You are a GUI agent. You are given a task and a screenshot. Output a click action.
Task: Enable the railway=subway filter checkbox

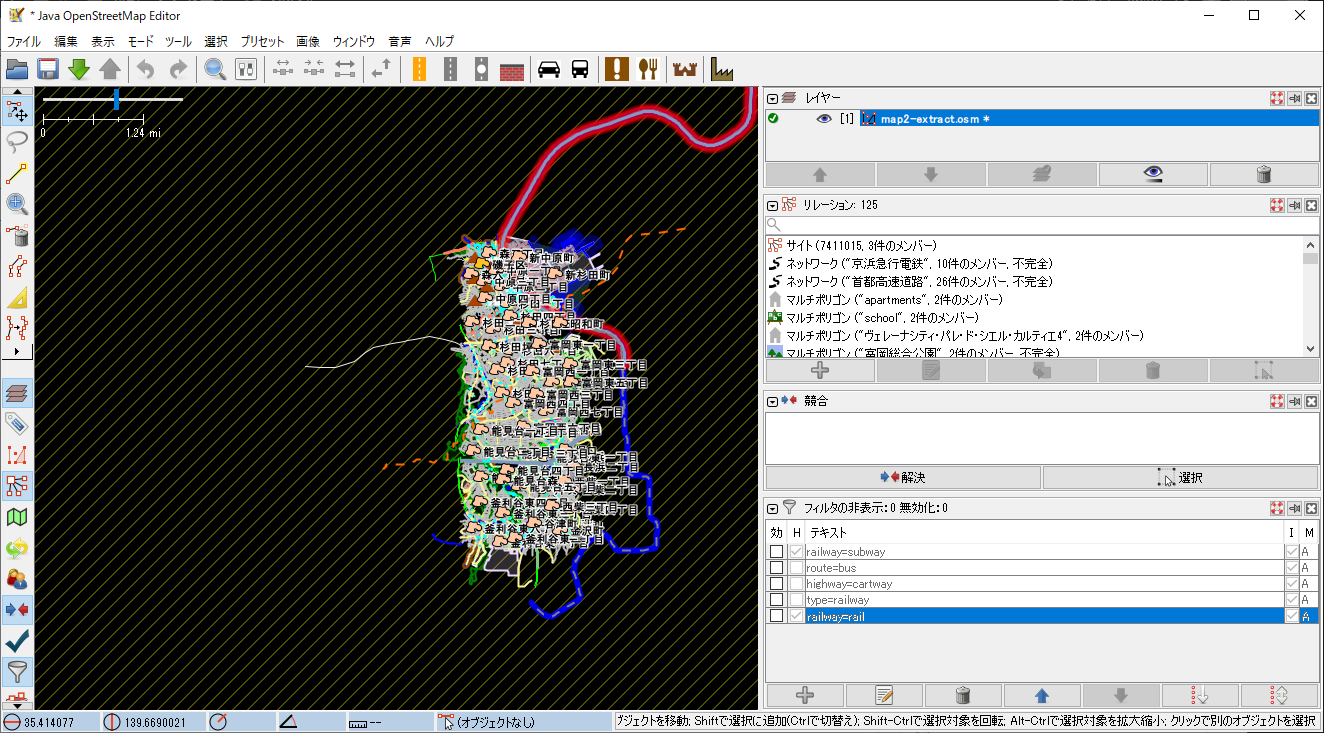(x=776, y=552)
